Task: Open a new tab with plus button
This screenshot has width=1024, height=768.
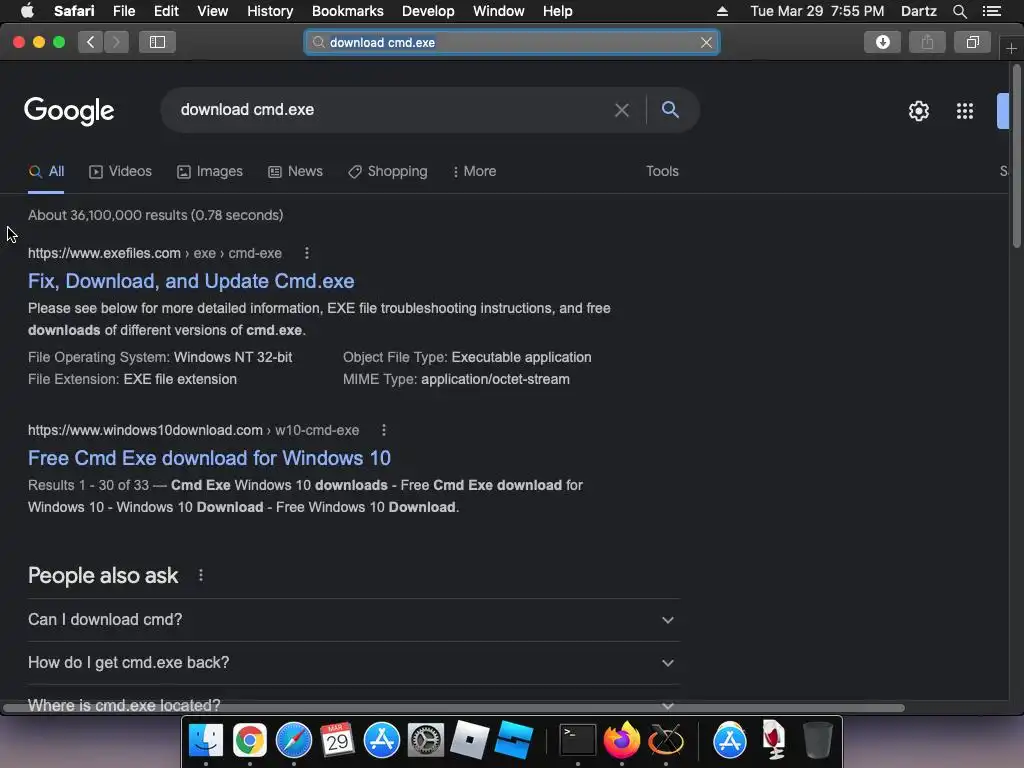Action: click(x=1011, y=49)
